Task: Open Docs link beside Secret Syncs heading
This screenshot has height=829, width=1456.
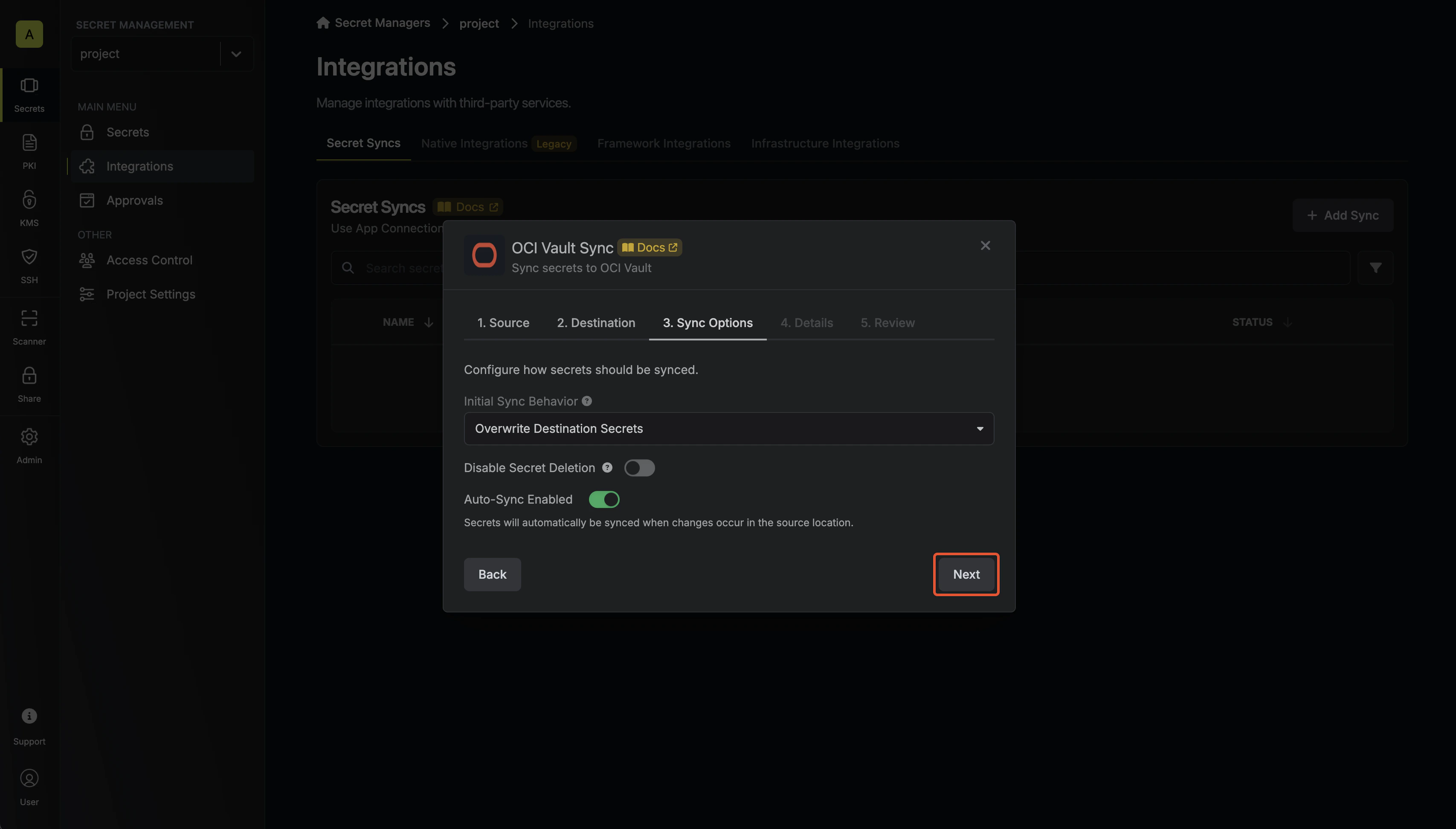Action: [467, 207]
